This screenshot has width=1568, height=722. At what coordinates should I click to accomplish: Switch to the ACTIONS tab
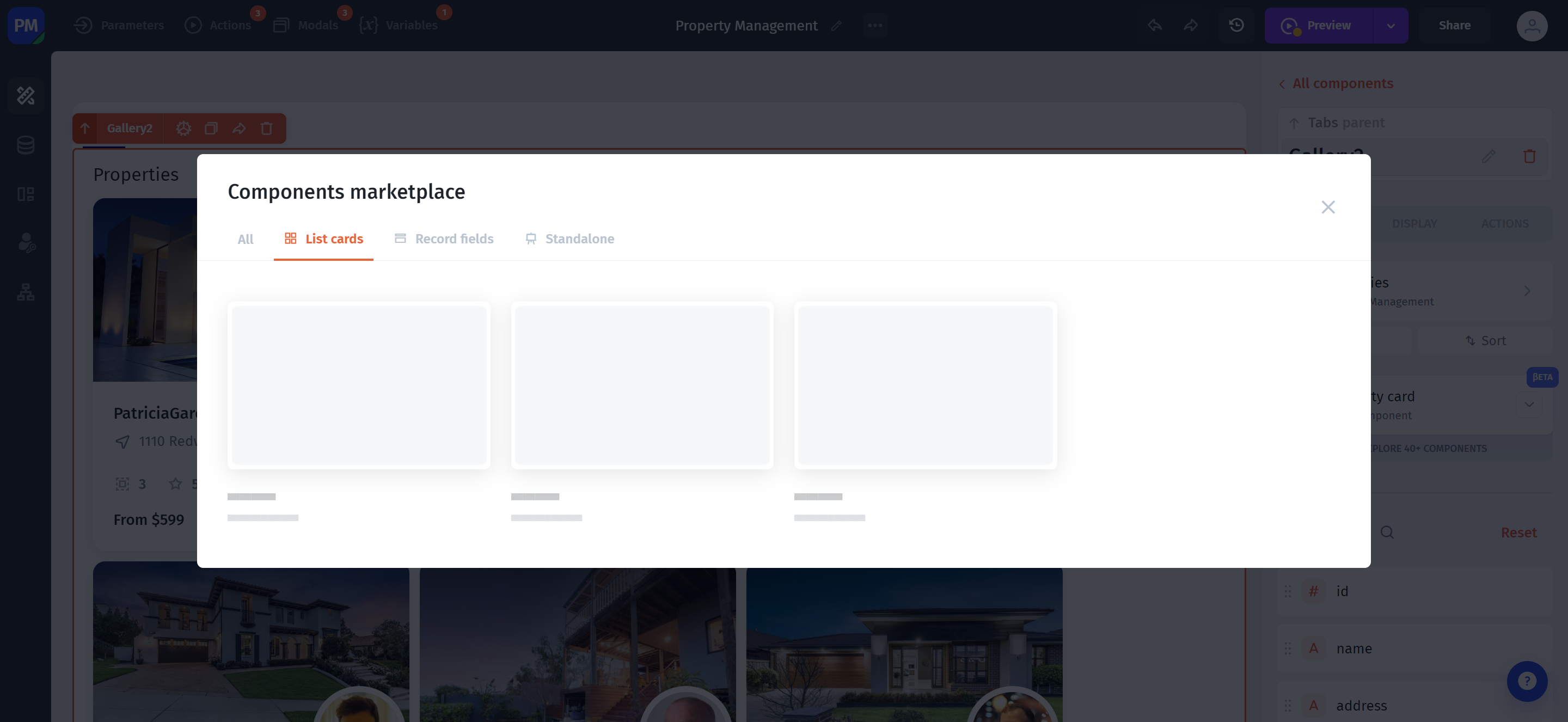tap(1504, 223)
